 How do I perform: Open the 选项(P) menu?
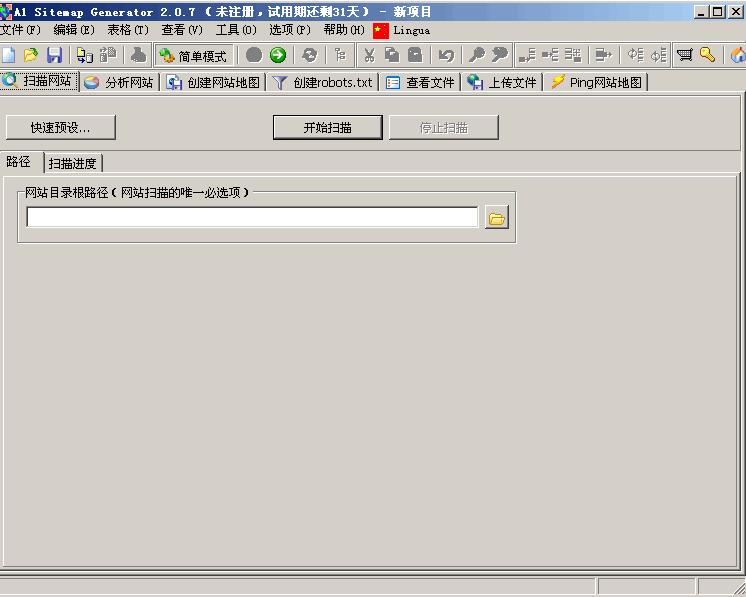(290, 30)
